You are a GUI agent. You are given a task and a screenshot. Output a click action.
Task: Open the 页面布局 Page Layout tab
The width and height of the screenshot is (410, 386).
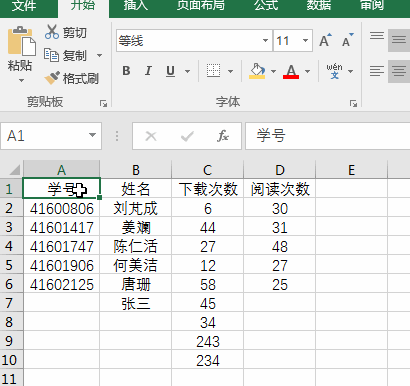point(201,6)
